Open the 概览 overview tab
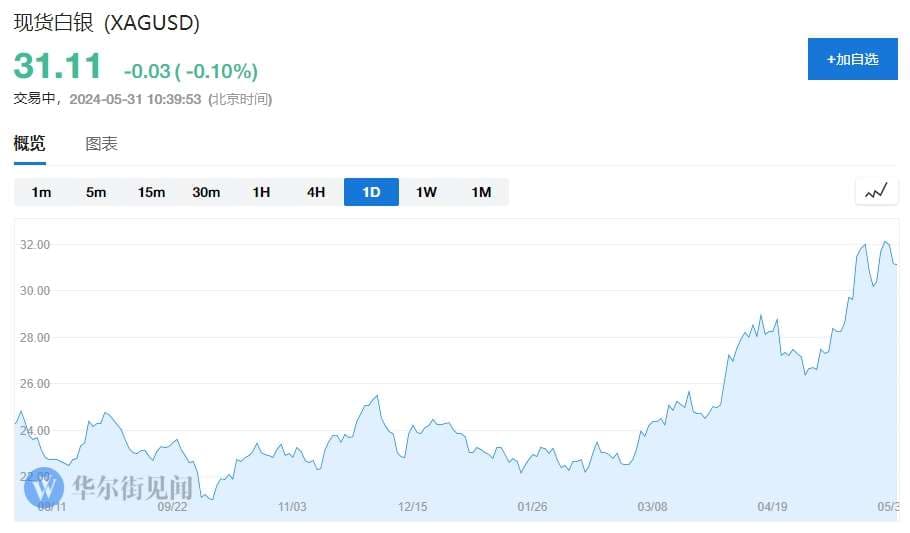910x533 pixels. point(30,143)
